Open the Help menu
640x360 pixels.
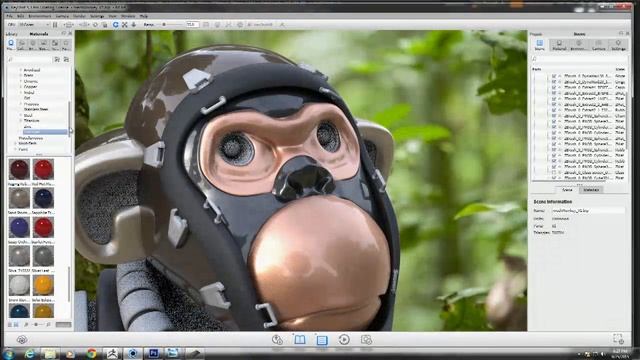tap(144, 16)
